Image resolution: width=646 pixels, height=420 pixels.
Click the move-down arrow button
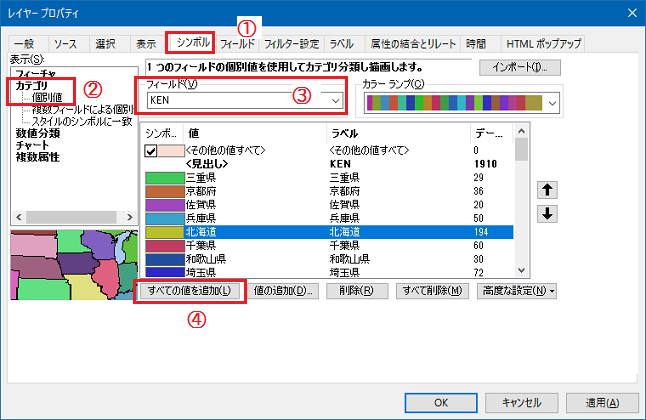[547, 214]
